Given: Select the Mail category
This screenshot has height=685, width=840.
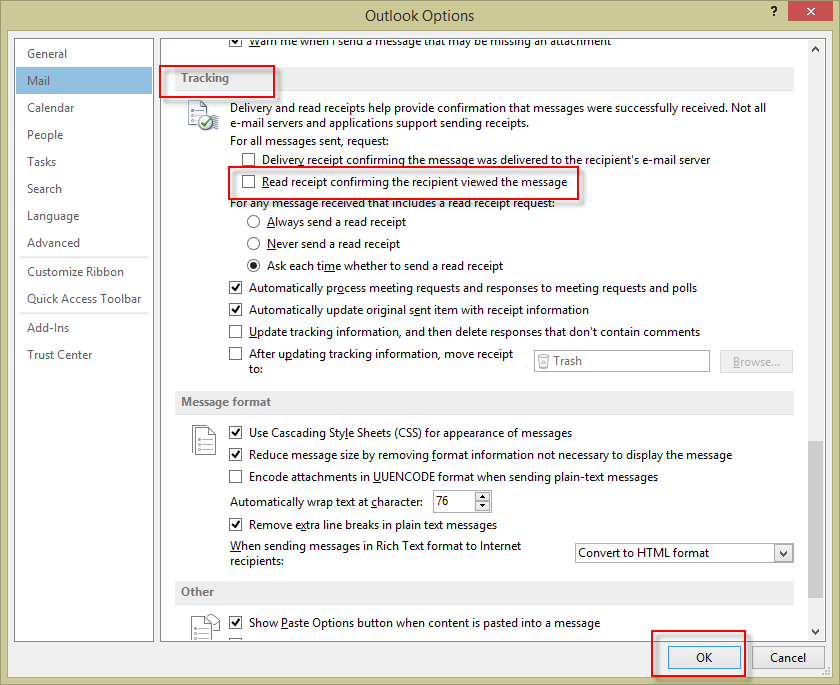Looking at the screenshot, I should click(x=84, y=80).
